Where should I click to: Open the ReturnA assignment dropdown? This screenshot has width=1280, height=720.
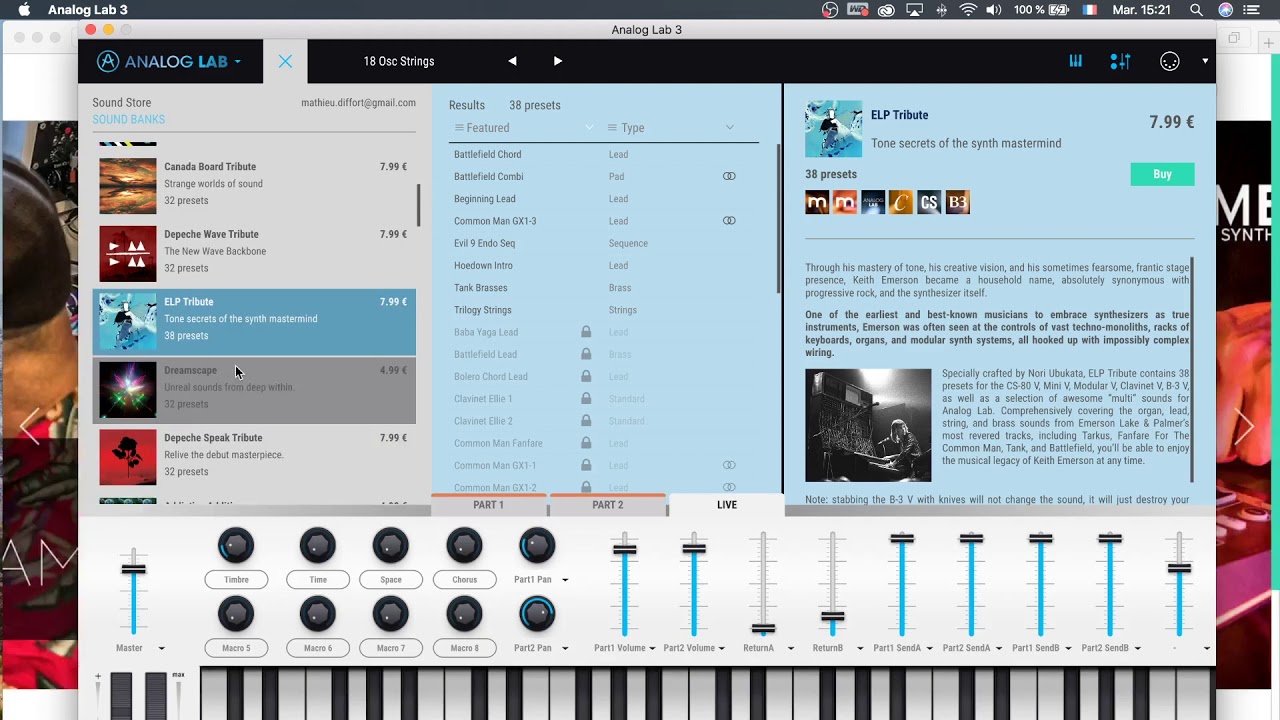(x=790, y=648)
